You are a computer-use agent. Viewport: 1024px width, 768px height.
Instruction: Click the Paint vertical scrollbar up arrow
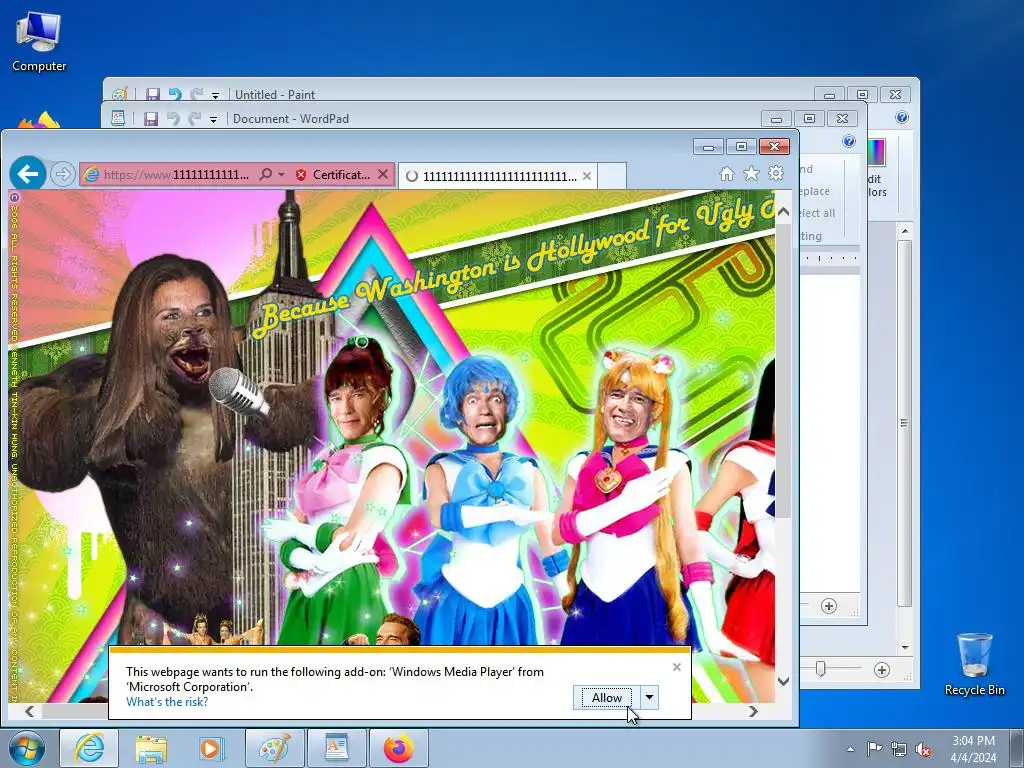coord(904,231)
